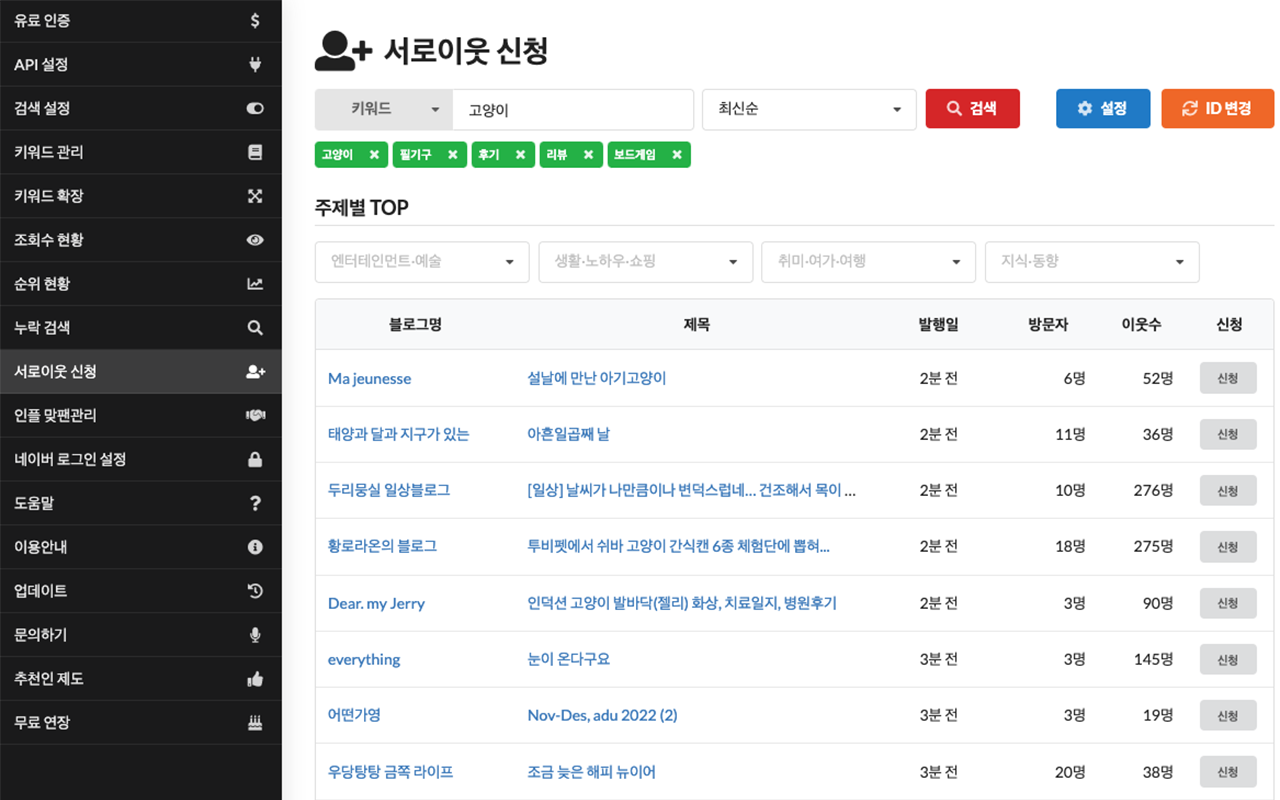Click the 업데이트 history icon
Image resolution: width=1280 pixels, height=800 pixels.
(x=255, y=591)
